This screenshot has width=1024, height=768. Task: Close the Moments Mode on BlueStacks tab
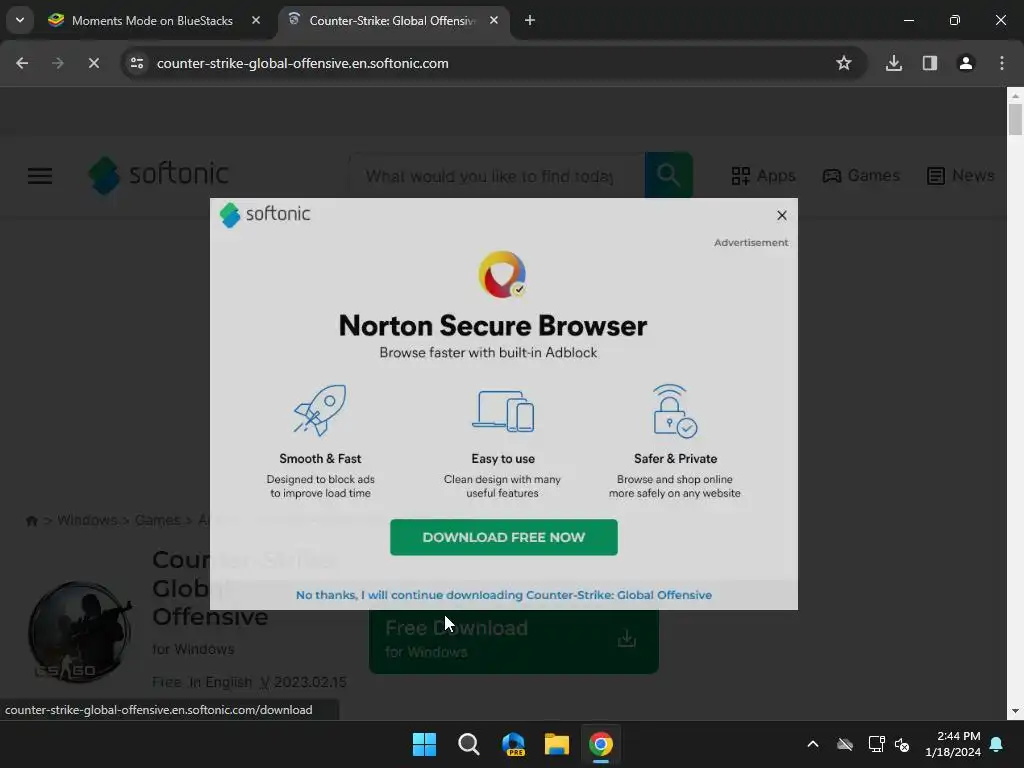tap(256, 20)
